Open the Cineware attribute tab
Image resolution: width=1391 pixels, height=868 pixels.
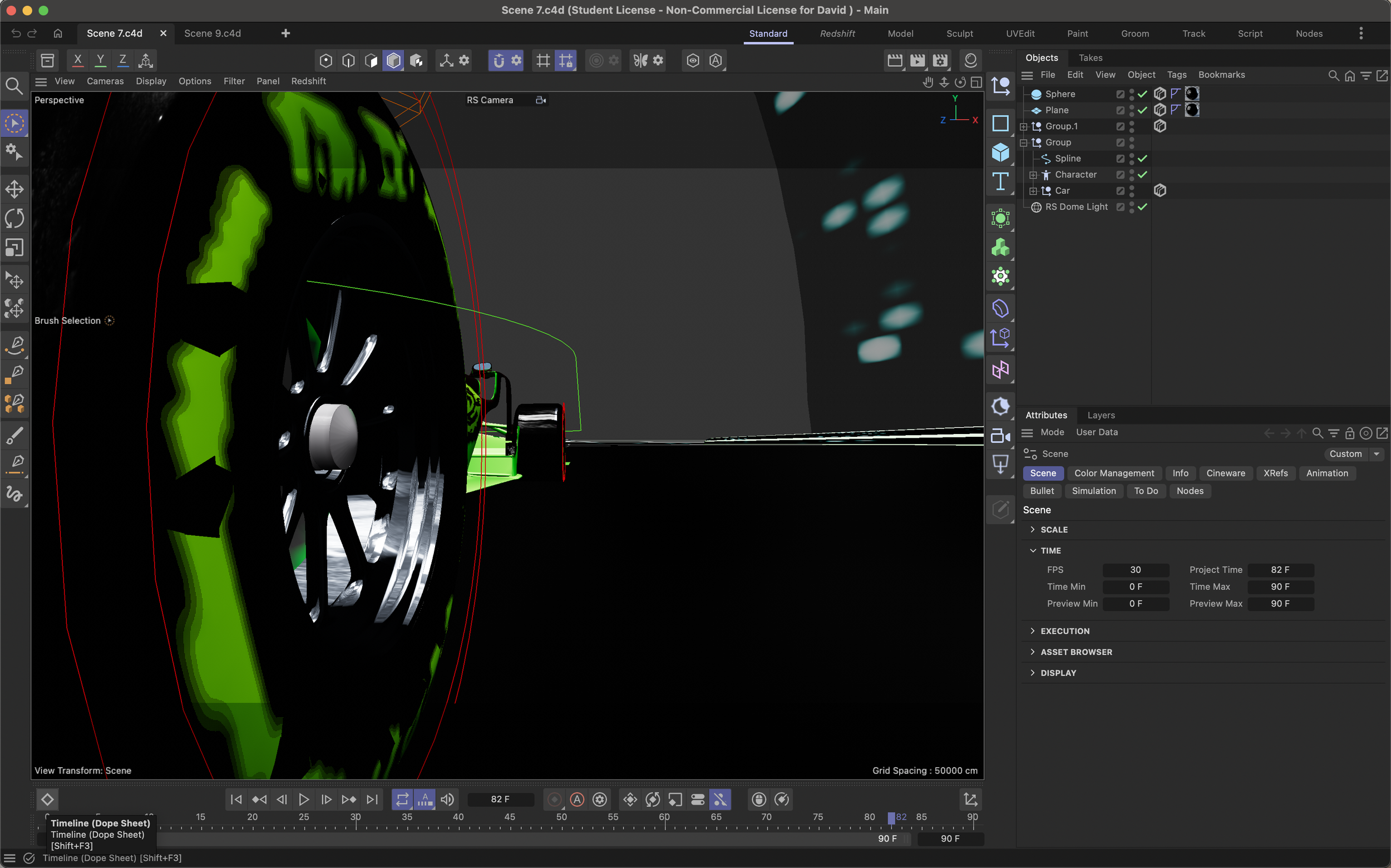1225,473
